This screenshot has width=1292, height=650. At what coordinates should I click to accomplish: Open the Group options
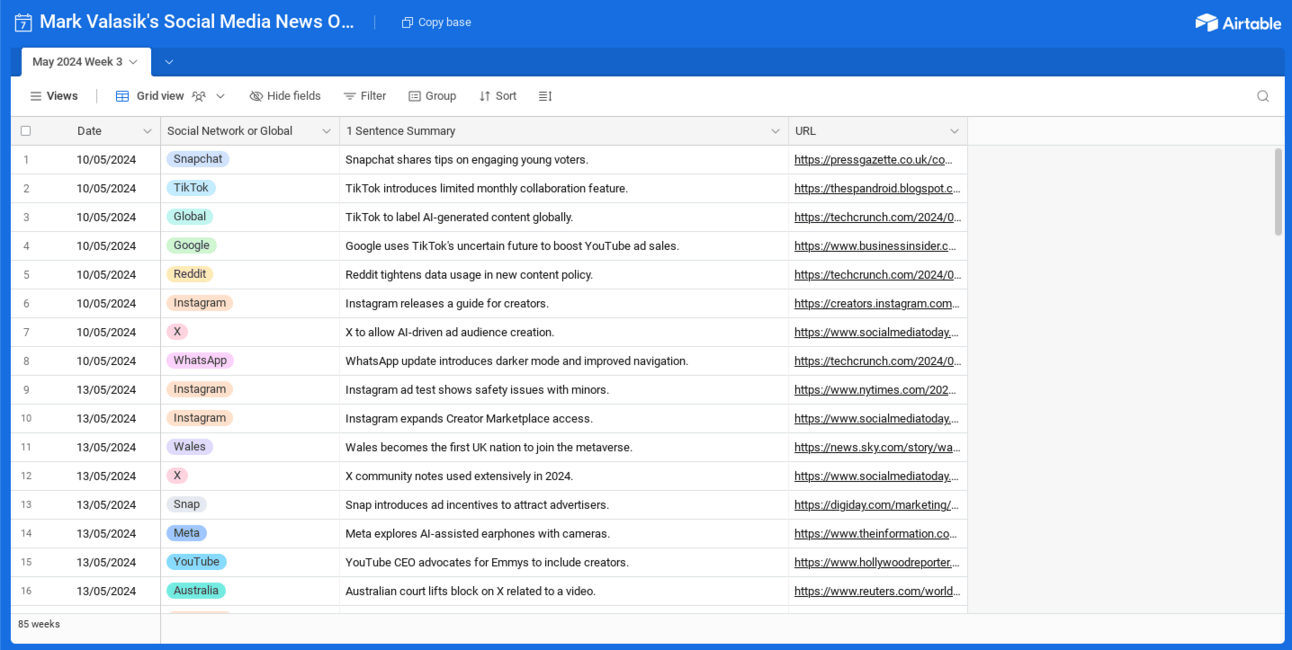432,96
